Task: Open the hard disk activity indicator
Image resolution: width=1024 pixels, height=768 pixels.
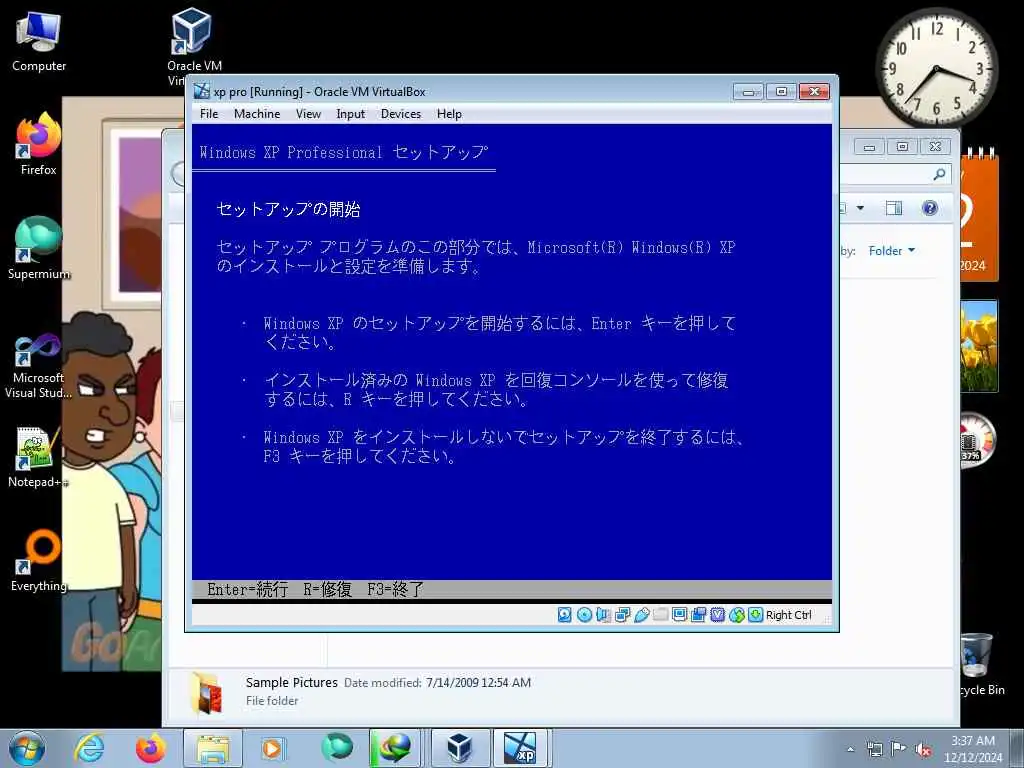Action: pos(565,615)
